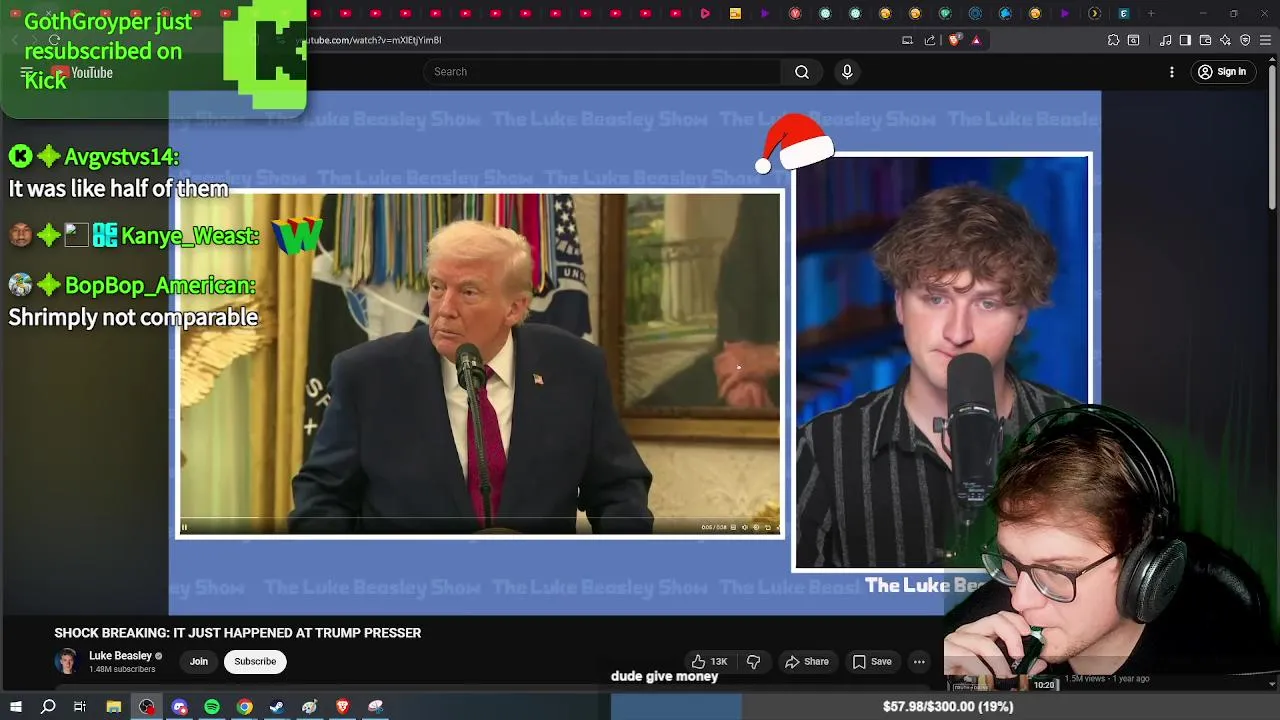Save the video to a playlist
Image resolution: width=1280 pixels, height=720 pixels.
pyautogui.click(x=872, y=661)
